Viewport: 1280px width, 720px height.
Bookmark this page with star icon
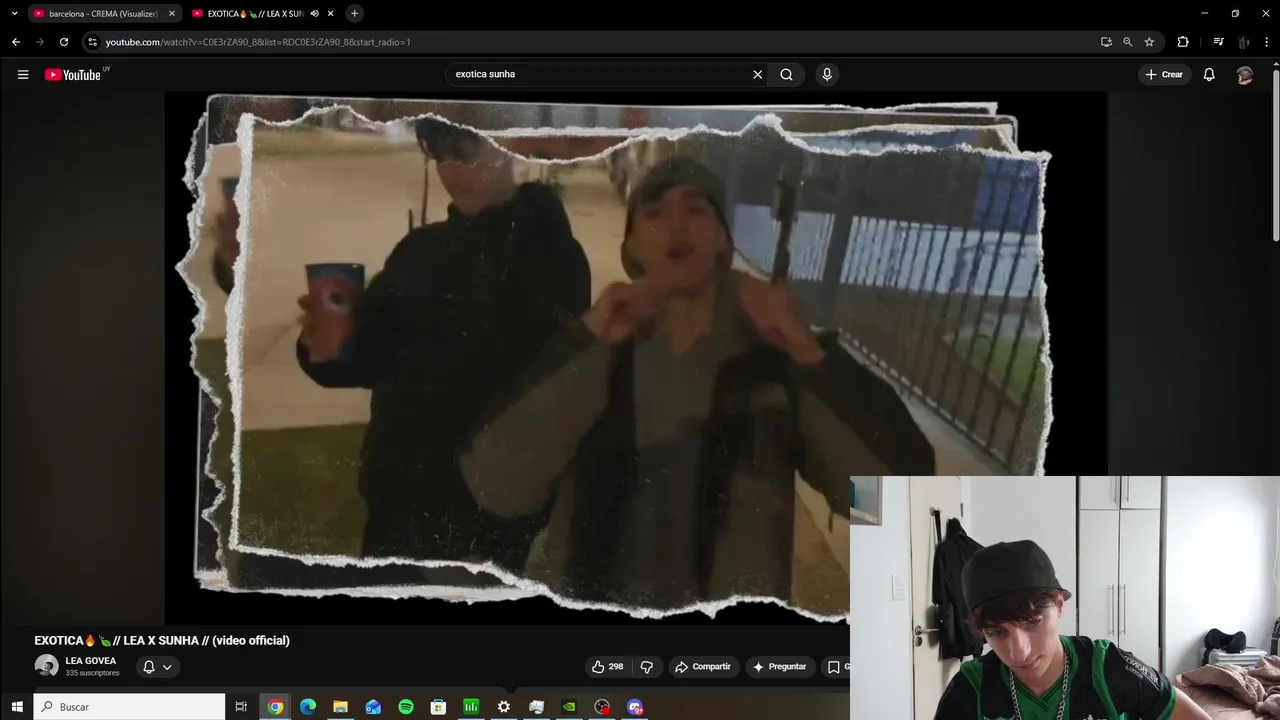point(1150,42)
